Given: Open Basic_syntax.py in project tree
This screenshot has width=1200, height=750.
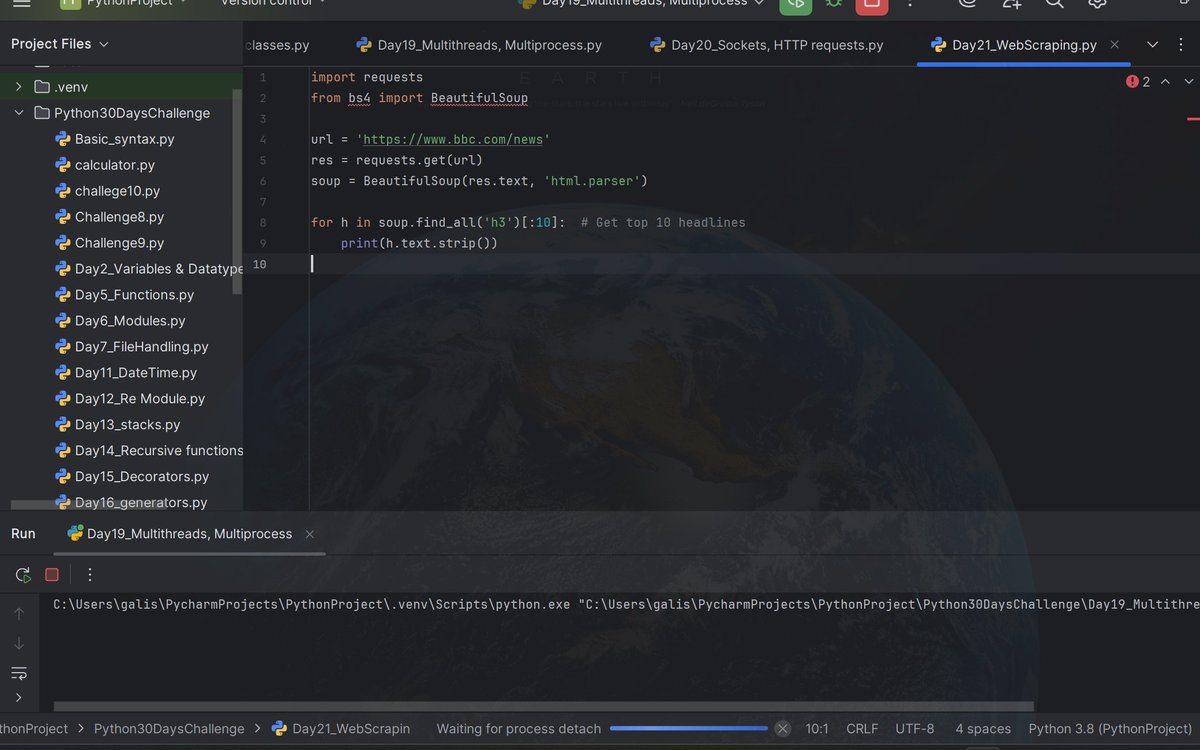Looking at the screenshot, I should (x=124, y=139).
